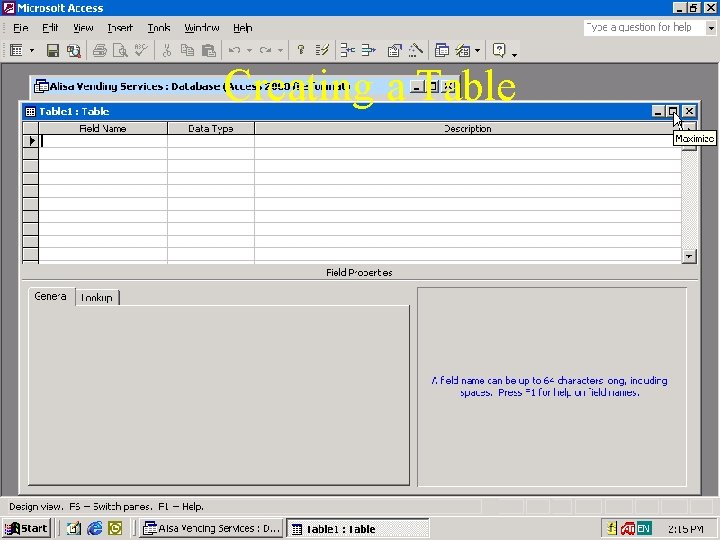Open the Help menu

coord(242,28)
